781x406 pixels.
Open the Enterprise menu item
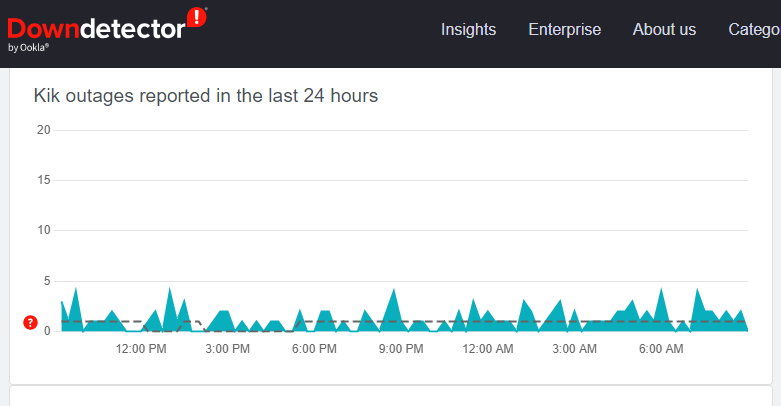[564, 29]
